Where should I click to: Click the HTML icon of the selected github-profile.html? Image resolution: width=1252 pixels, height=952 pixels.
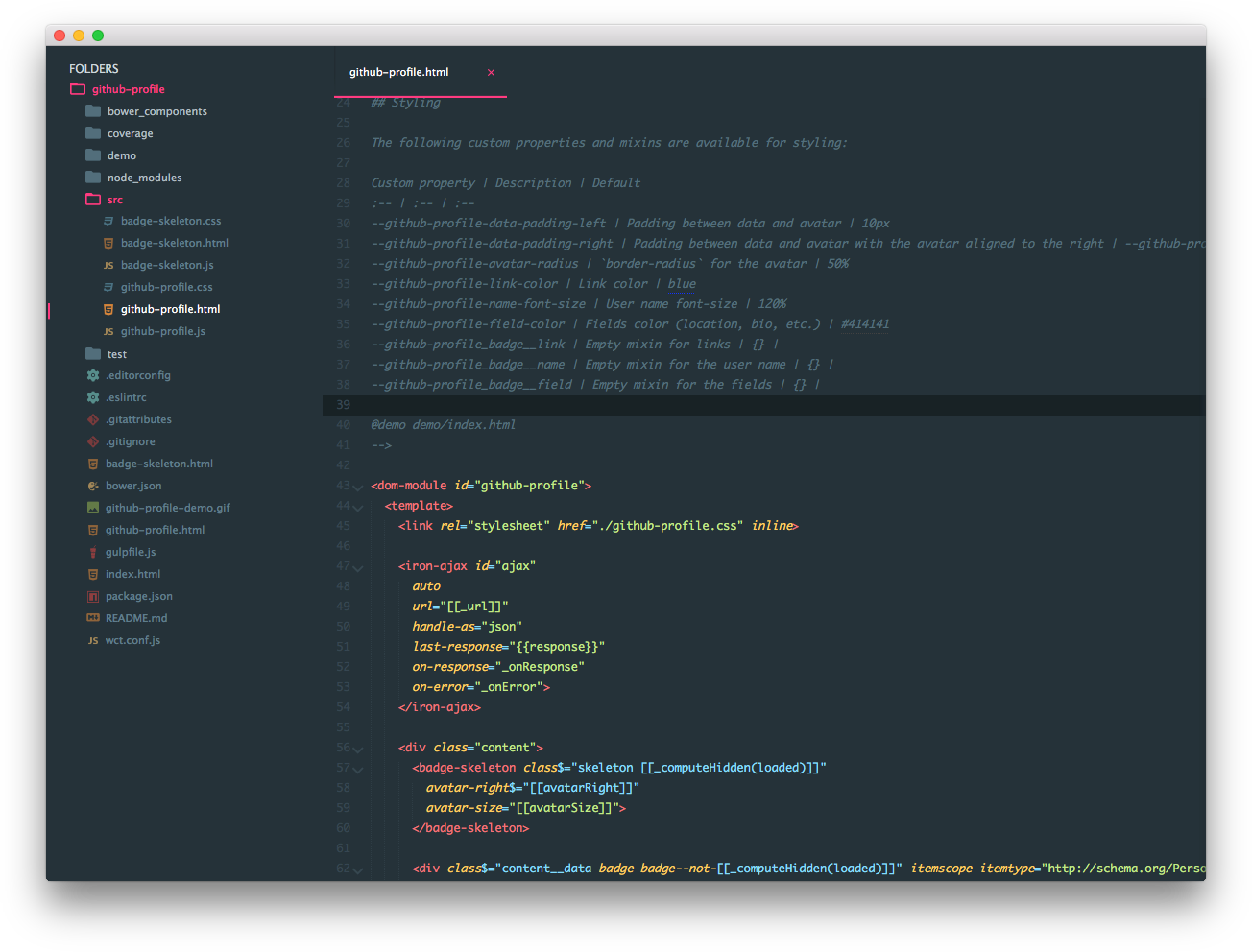[x=108, y=309]
